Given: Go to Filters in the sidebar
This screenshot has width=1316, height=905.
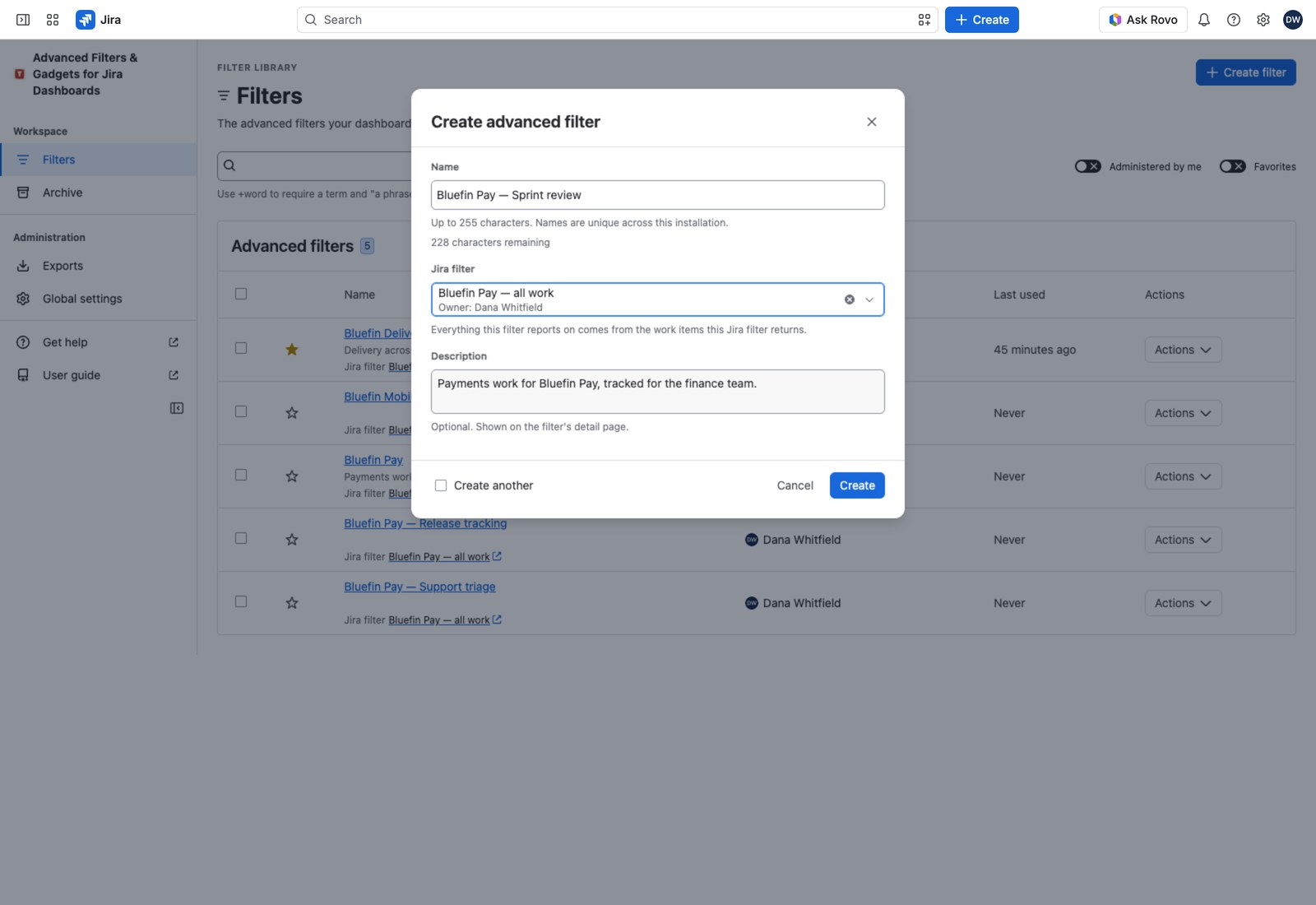Looking at the screenshot, I should [x=99, y=160].
